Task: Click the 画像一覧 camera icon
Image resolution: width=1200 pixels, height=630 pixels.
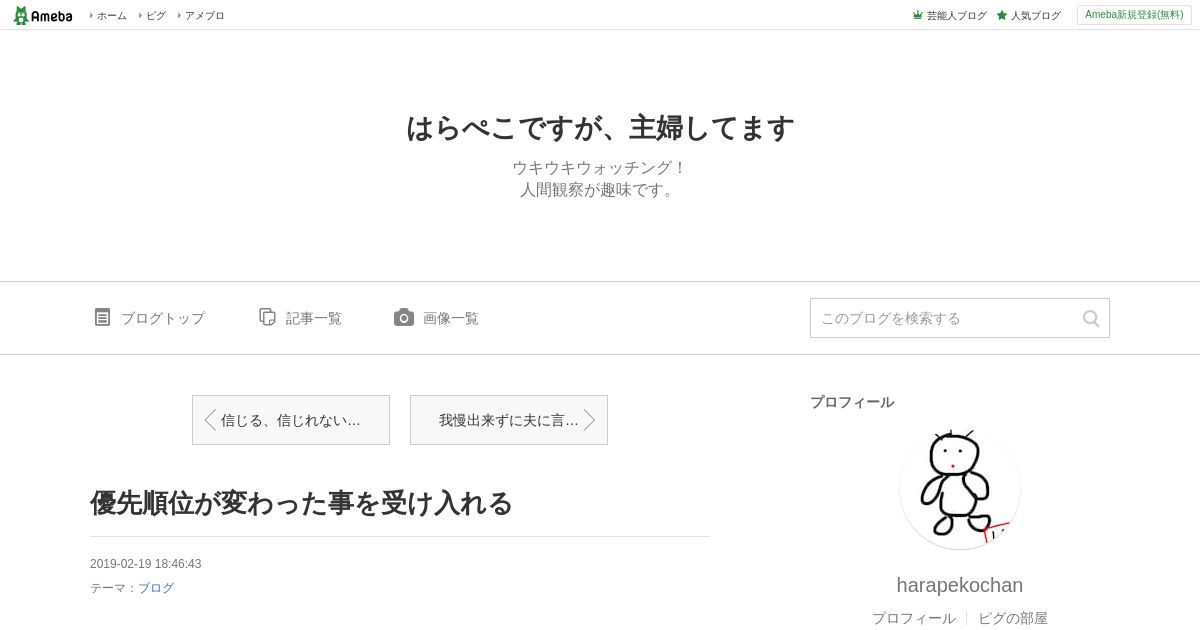Action: 404,317
